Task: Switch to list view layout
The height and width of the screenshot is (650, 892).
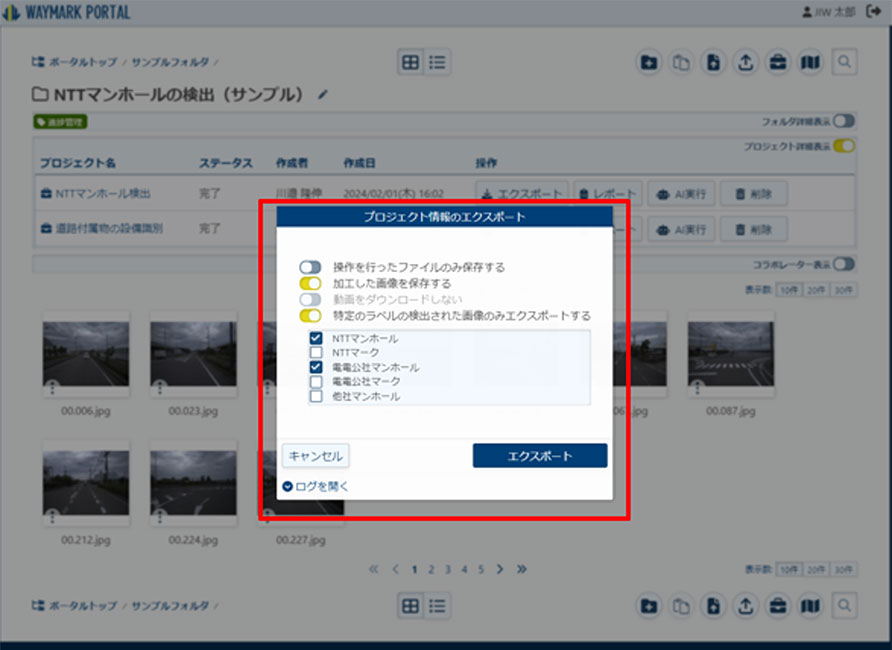Action: click(437, 62)
